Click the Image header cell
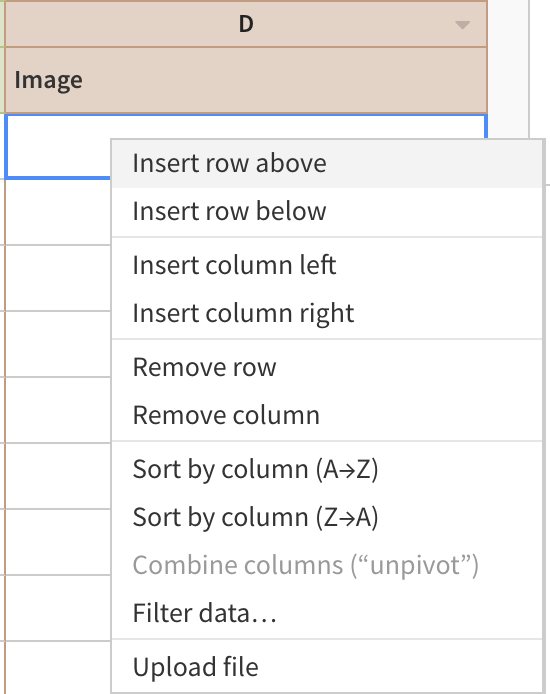Viewport: 550px width, 694px height. pyautogui.click(x=246, y=80)
